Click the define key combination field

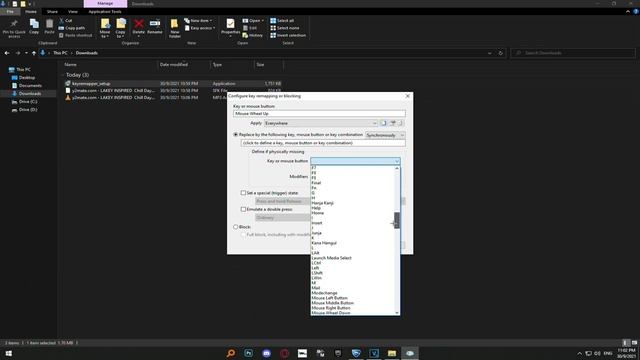pyautogui.click(x=323, y=143)
